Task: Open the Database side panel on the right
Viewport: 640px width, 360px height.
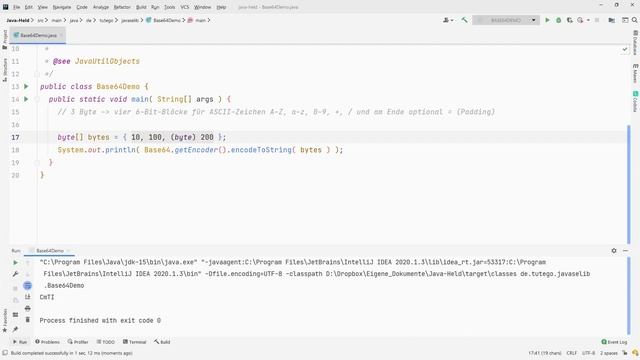Action: 636,42
